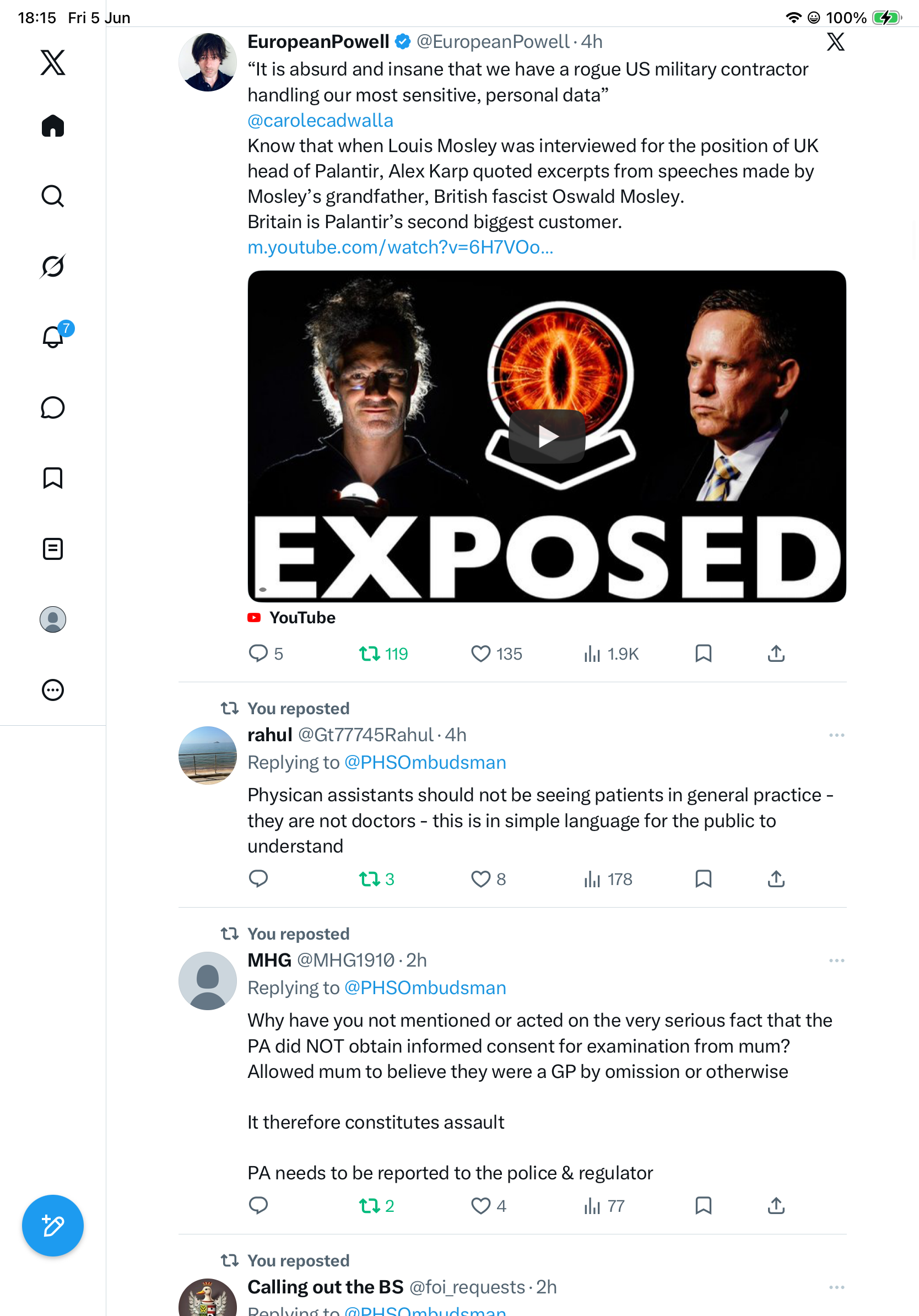This screenshot has height=1316, width=919.
Task: Open Bookmarks in the sidebar
Action: tap(53, 478)
